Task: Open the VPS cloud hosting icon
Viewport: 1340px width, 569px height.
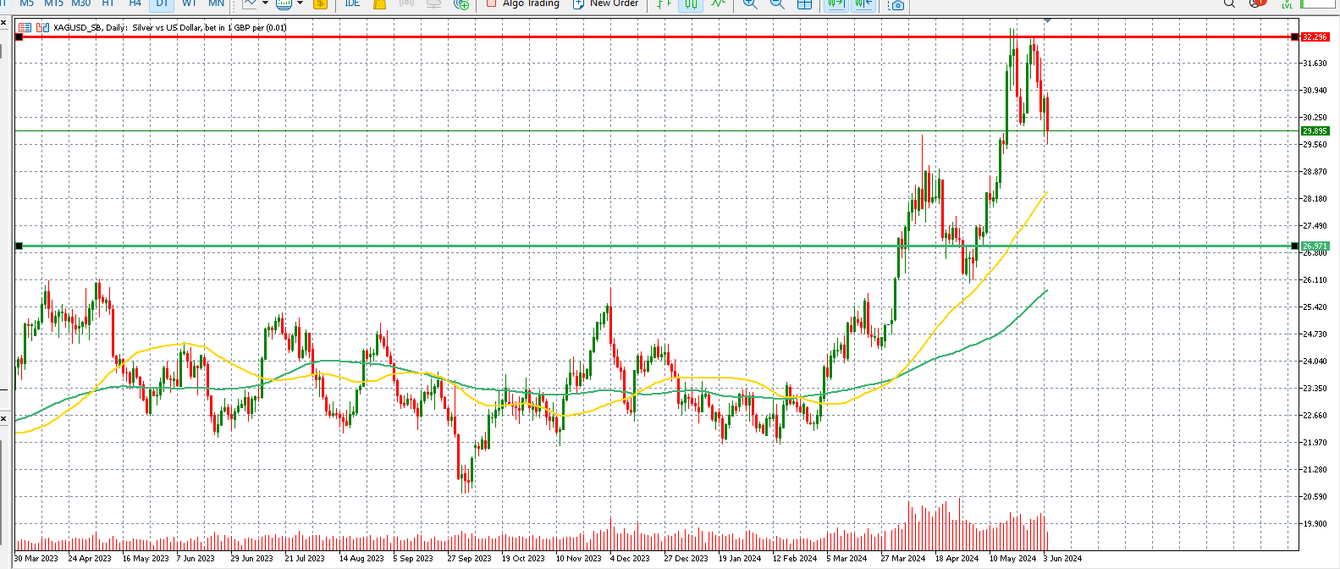Action: (434, 3)
